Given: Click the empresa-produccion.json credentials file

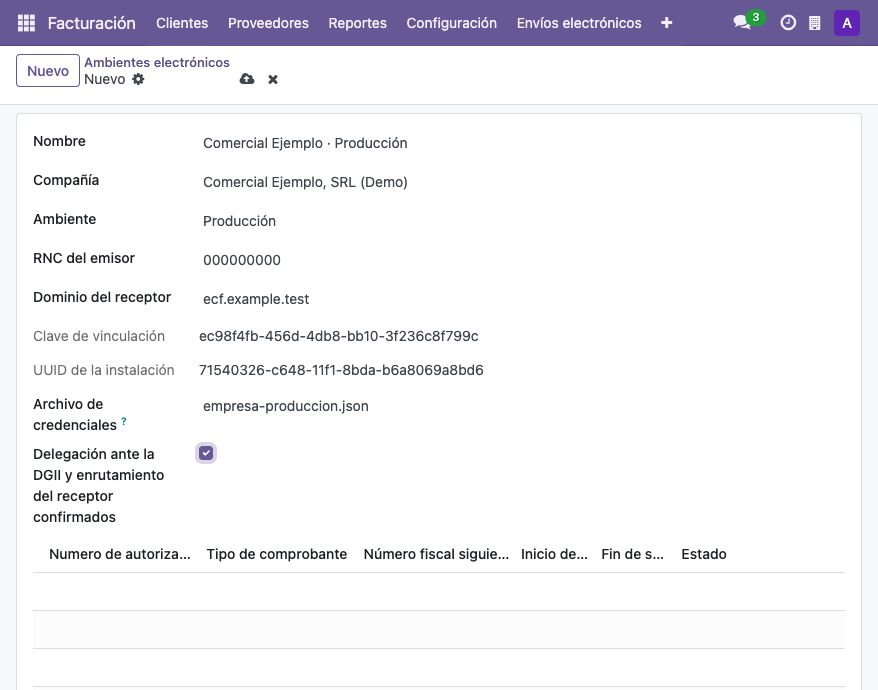Looking at the screenshot, I should 286,406.
